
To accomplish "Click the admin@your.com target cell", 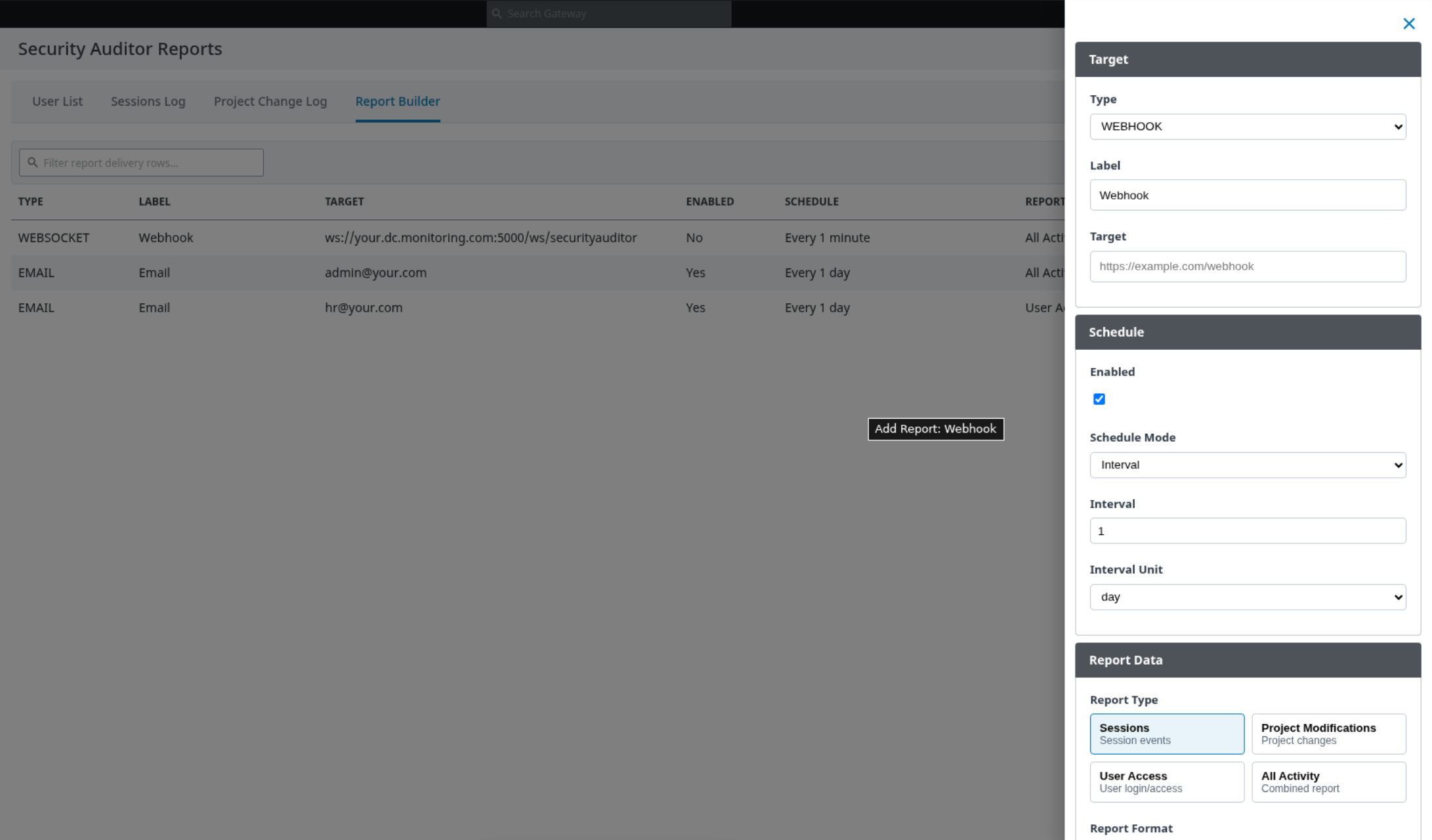I will tap(375, 272).
